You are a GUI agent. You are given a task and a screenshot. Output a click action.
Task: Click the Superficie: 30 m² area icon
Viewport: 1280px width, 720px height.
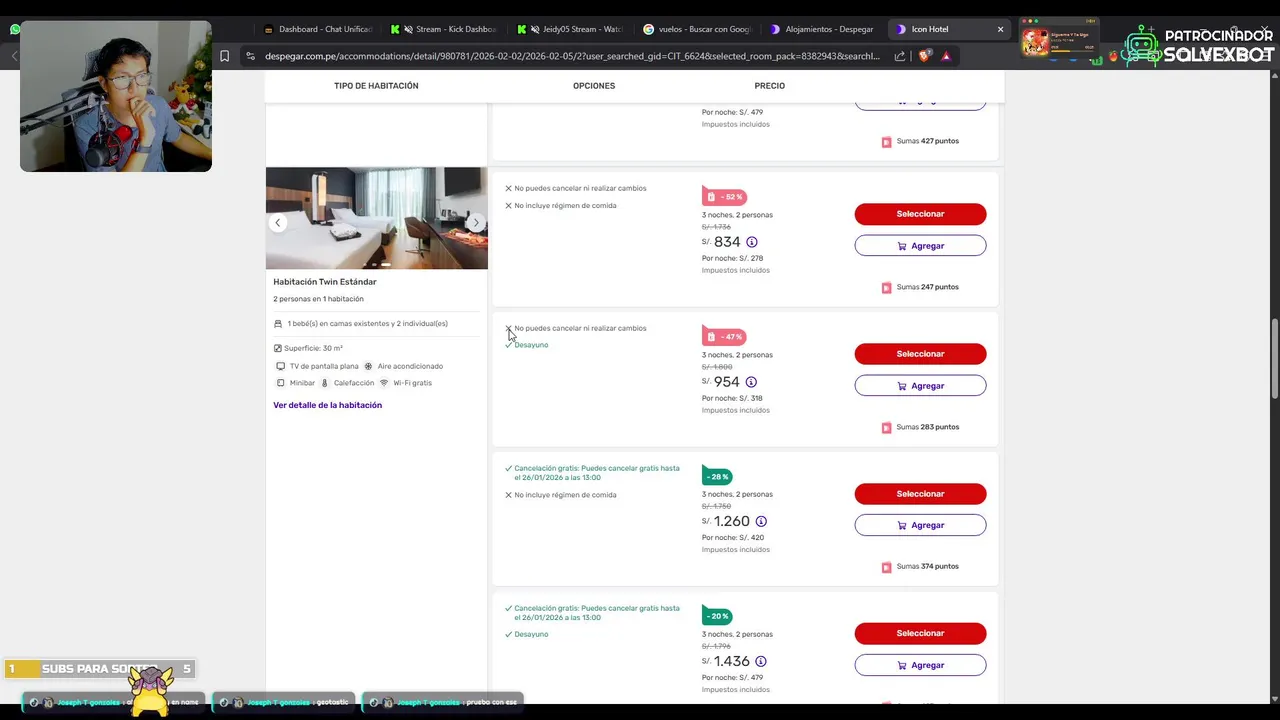(x=278, y=349)
